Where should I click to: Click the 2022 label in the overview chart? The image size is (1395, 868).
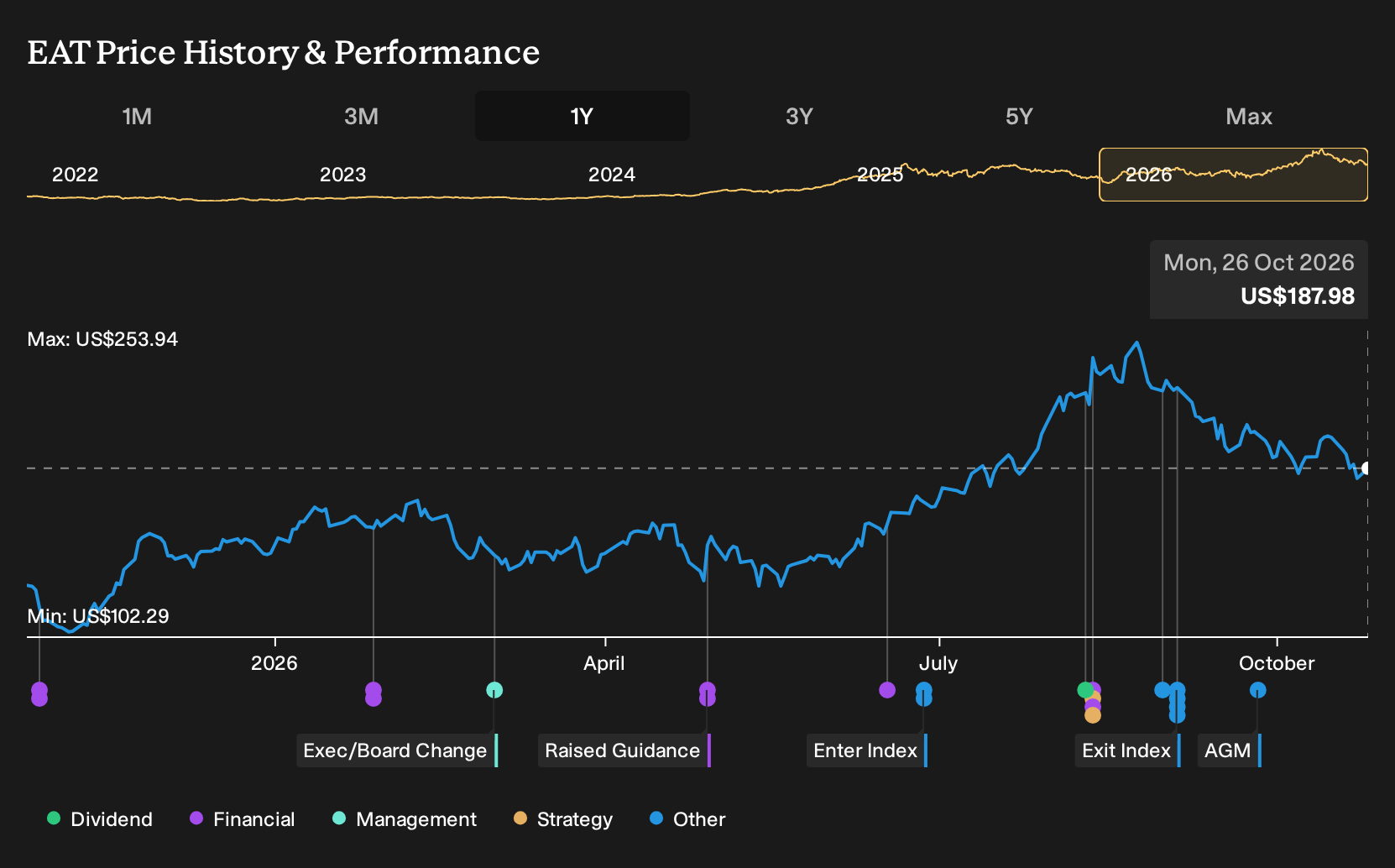[x=76, y=175]
